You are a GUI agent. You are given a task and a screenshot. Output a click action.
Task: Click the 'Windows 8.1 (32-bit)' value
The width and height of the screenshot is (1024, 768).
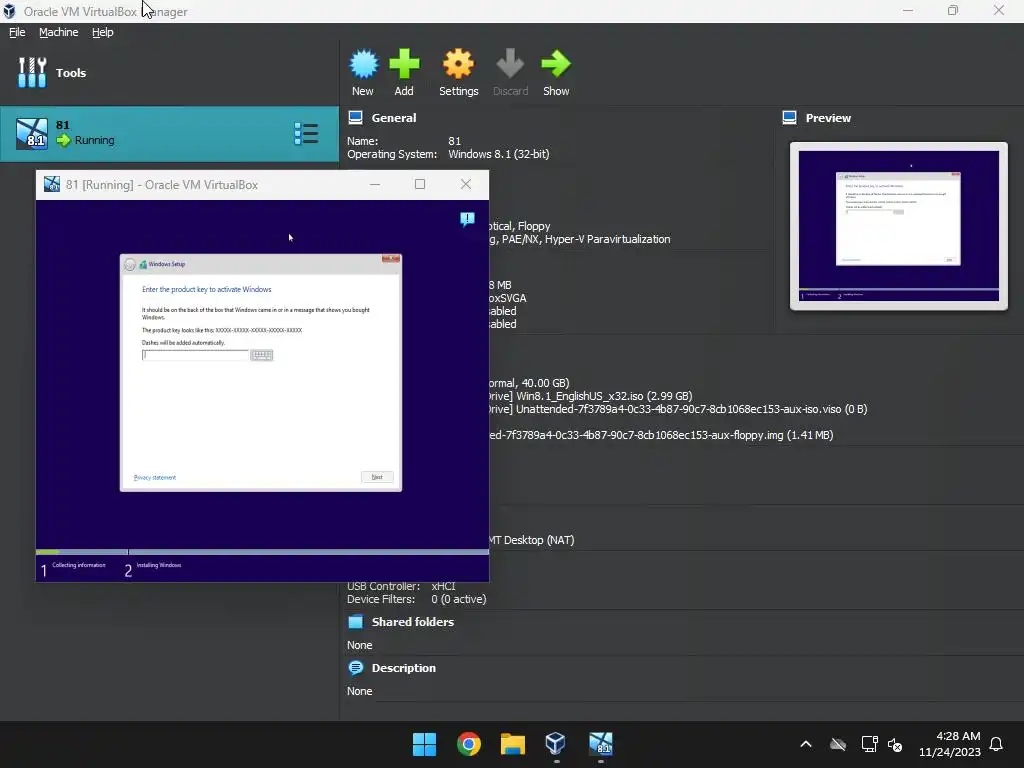pos(498,154)
